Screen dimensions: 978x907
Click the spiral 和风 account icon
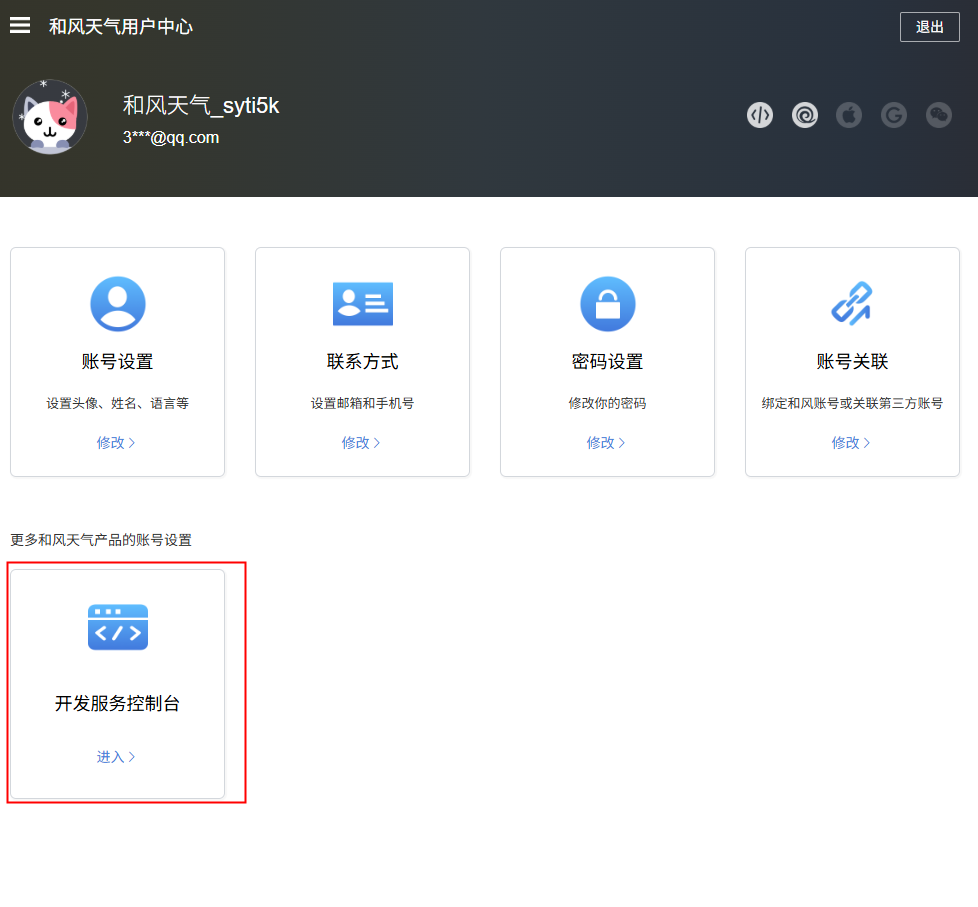coord(805,115)
